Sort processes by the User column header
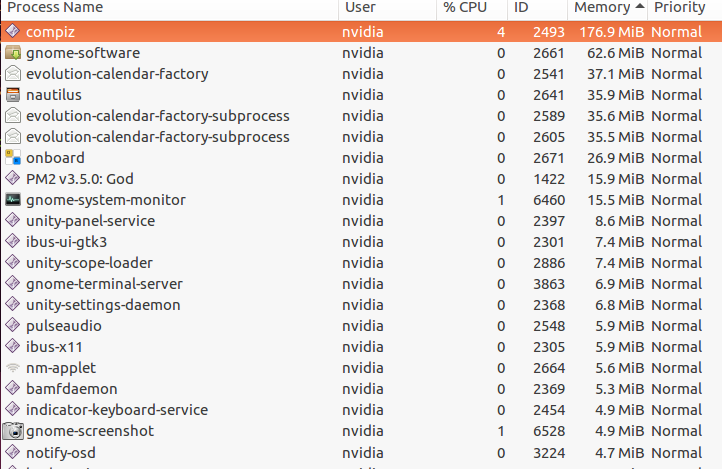This screenshot has width=722, height=469. click(x=387, y=8)
